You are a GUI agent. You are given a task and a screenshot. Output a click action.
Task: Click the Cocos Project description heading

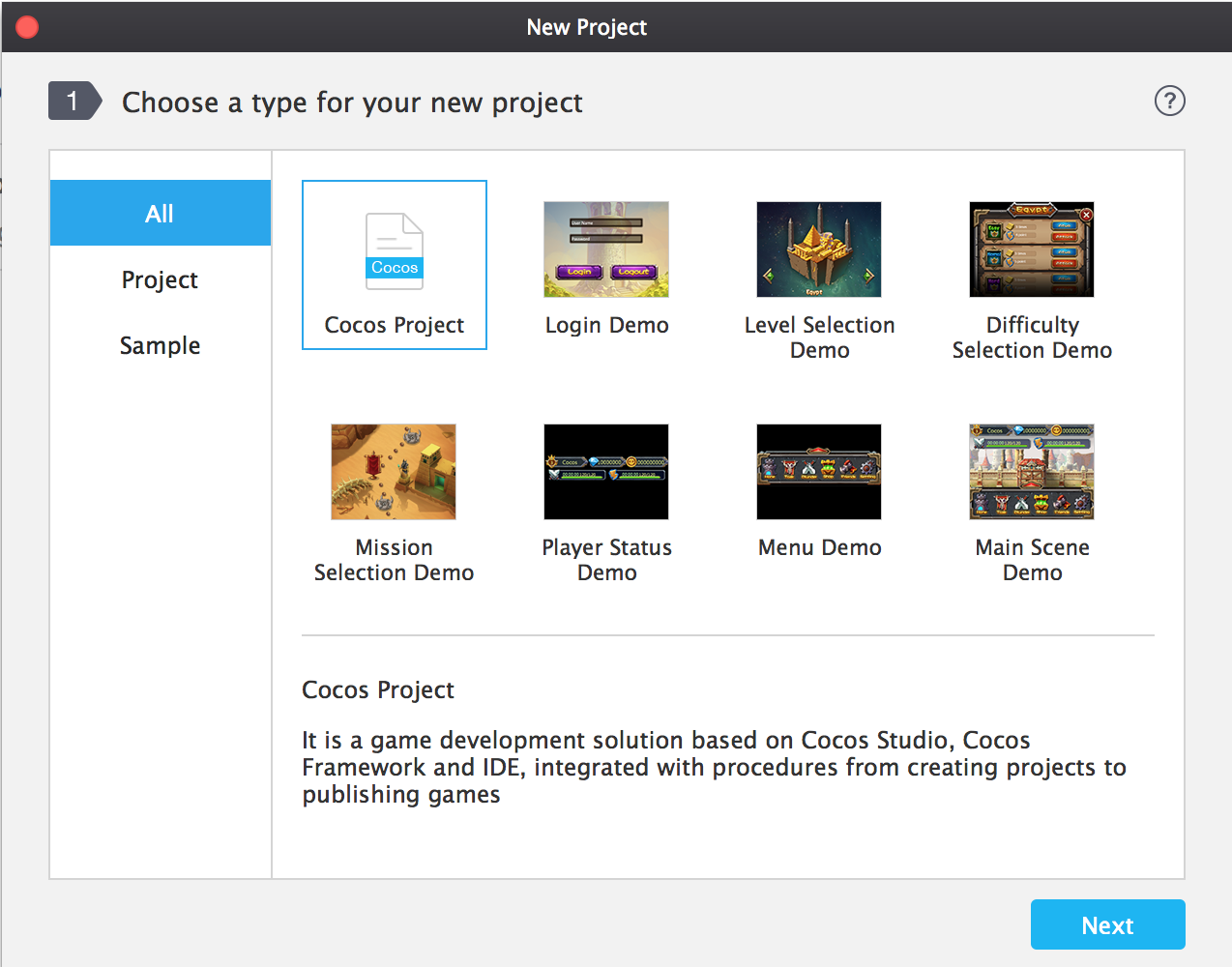pyautogui.click(x=378, y=689)
